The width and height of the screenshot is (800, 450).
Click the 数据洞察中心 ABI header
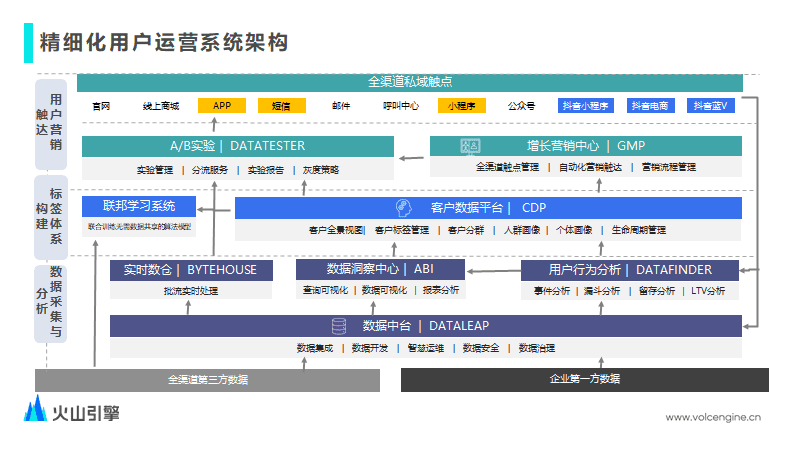tap(380, 269)
